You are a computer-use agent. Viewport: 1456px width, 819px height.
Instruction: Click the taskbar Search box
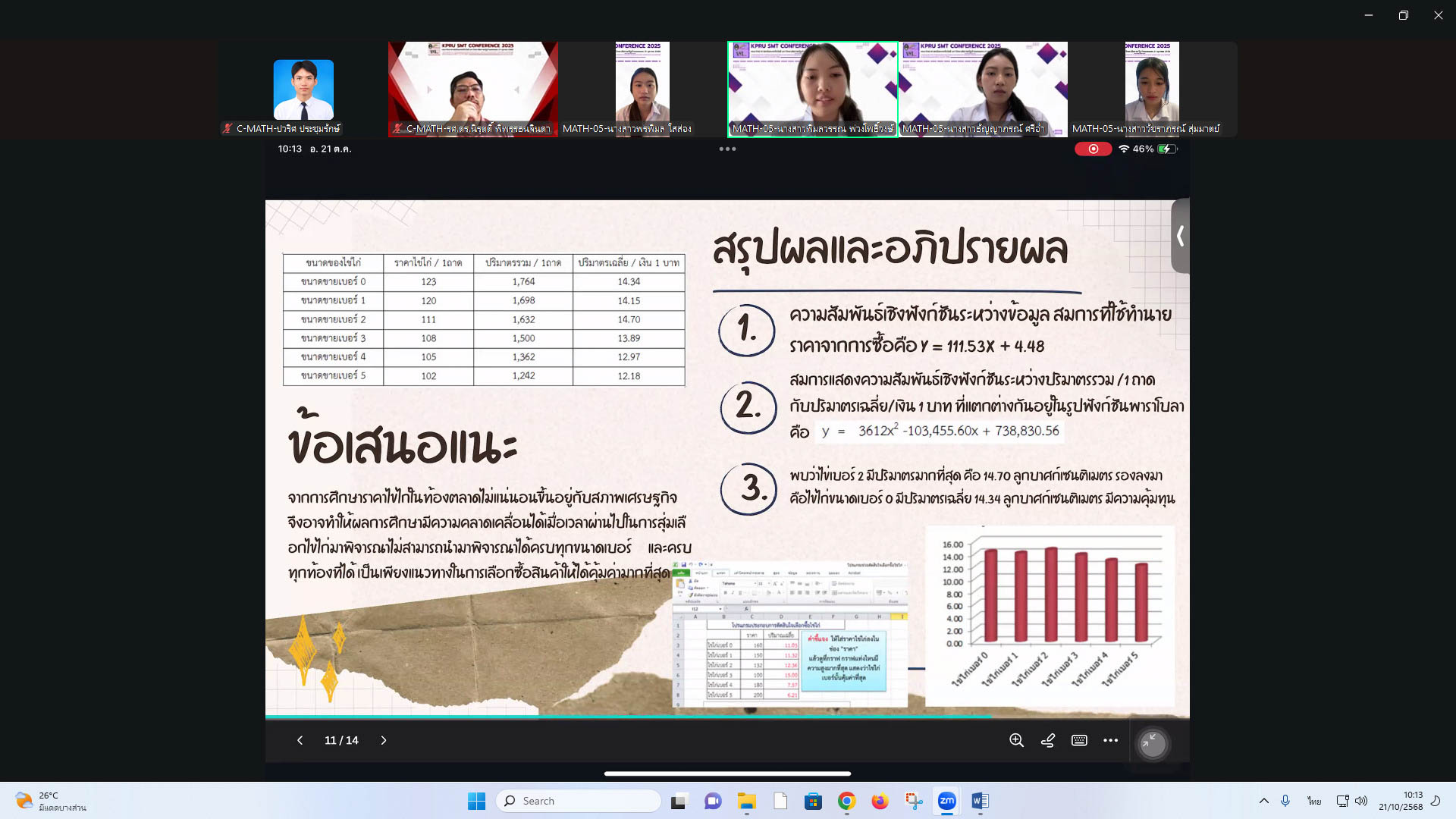coord(578,801)
